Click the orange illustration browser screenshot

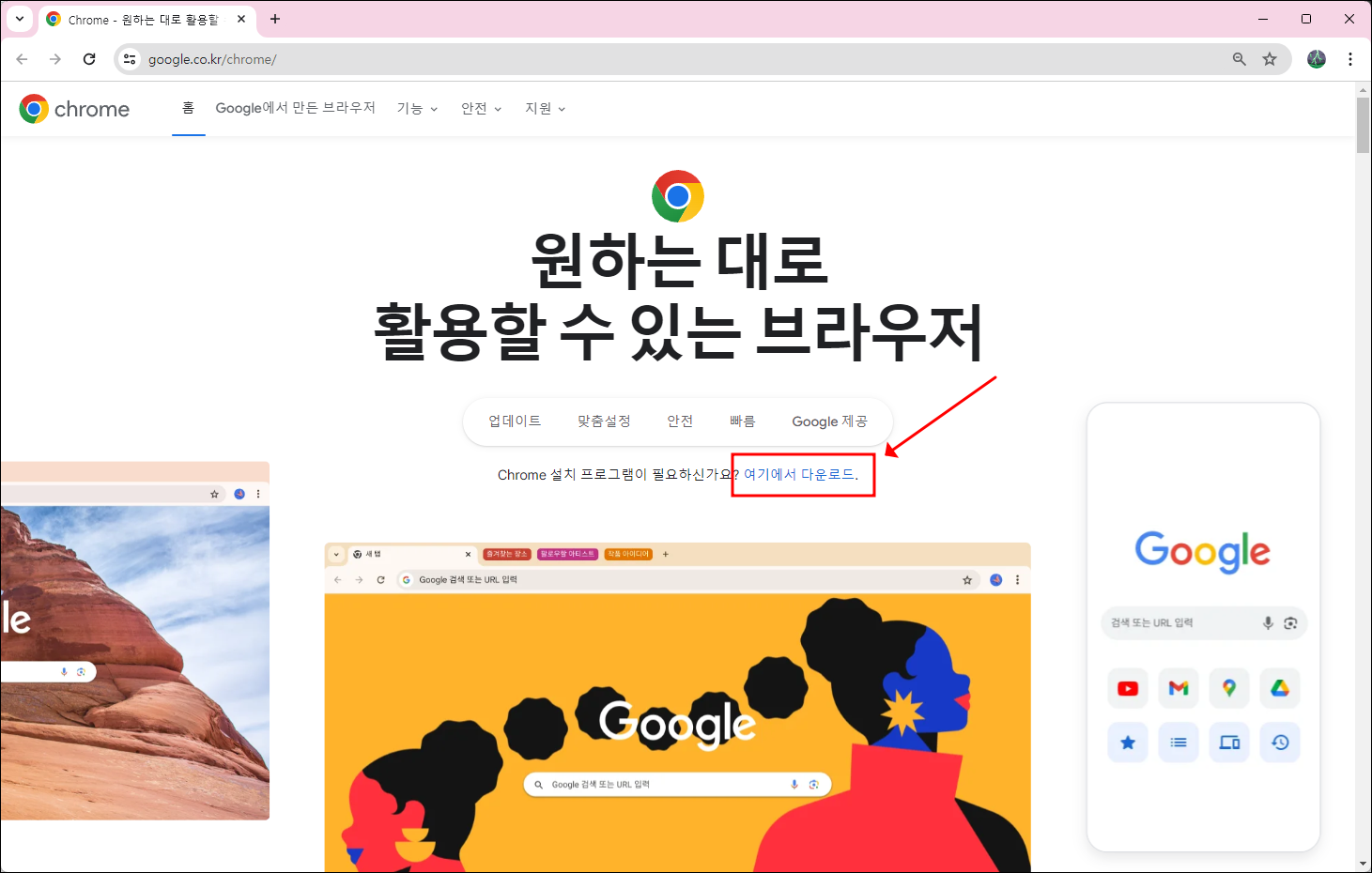[x=678, y=708]
